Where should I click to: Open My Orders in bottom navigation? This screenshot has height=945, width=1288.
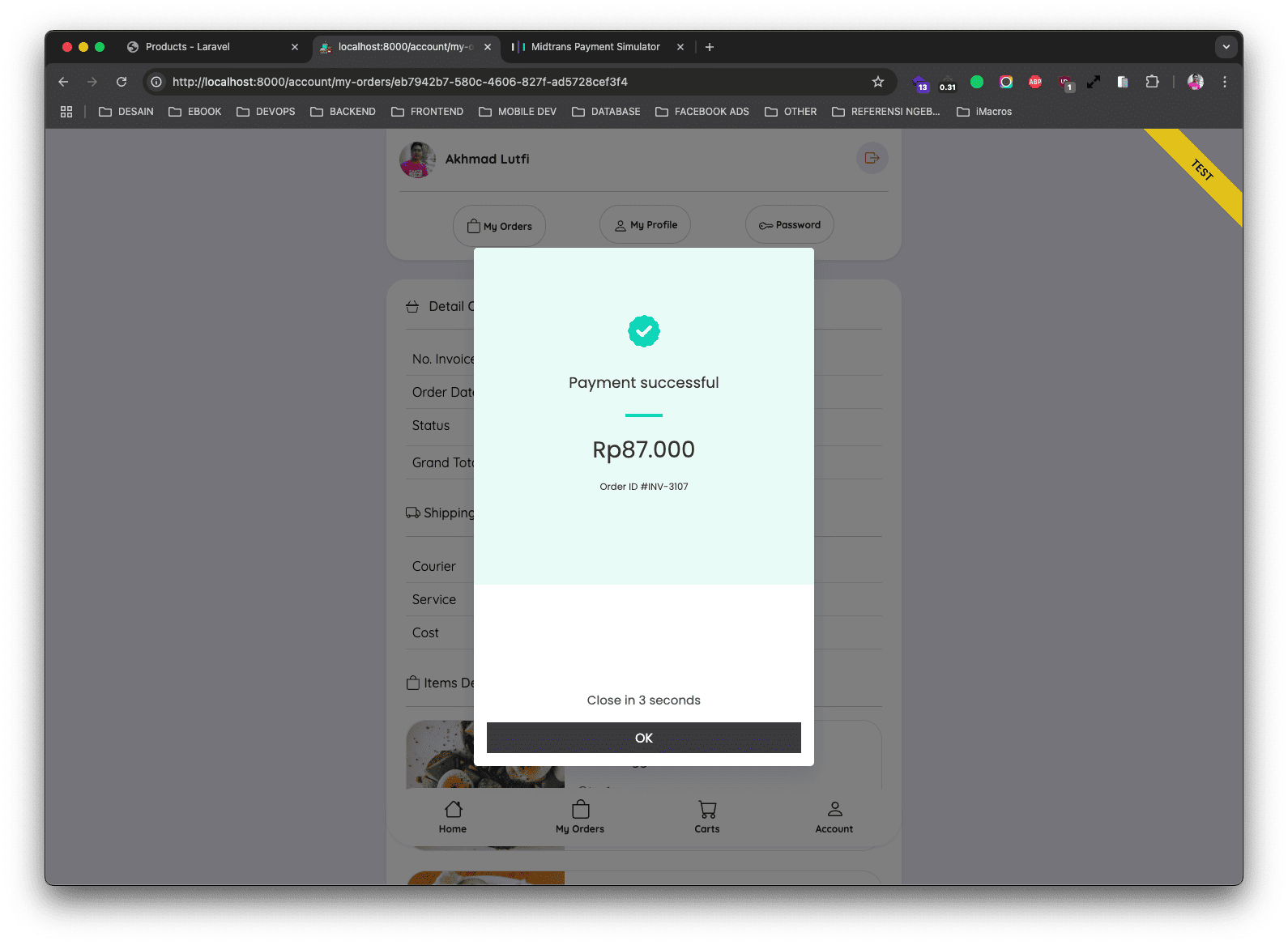coord(580,816)
